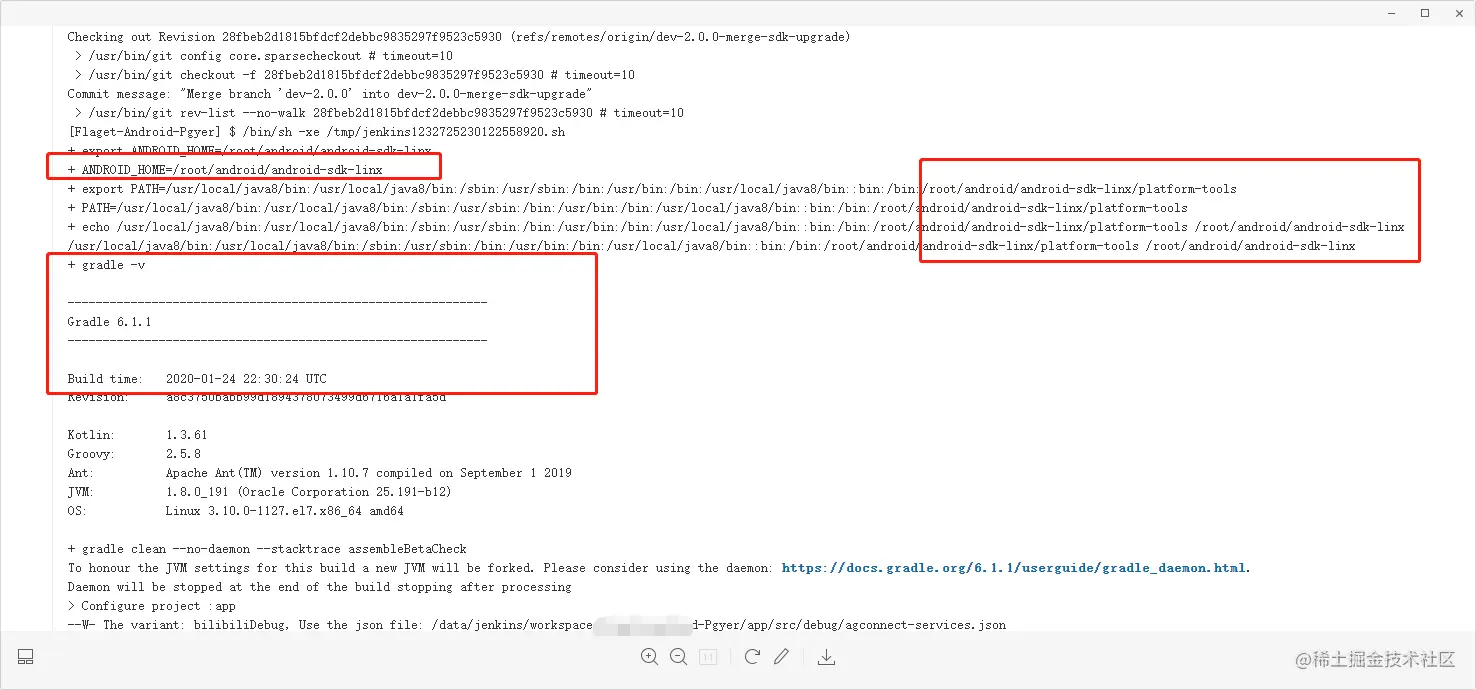Viewport: 1476px width, 690px height.
Task: Click the 'OS: Linux 3.10.0-1127' line
Action: [235, 511]
